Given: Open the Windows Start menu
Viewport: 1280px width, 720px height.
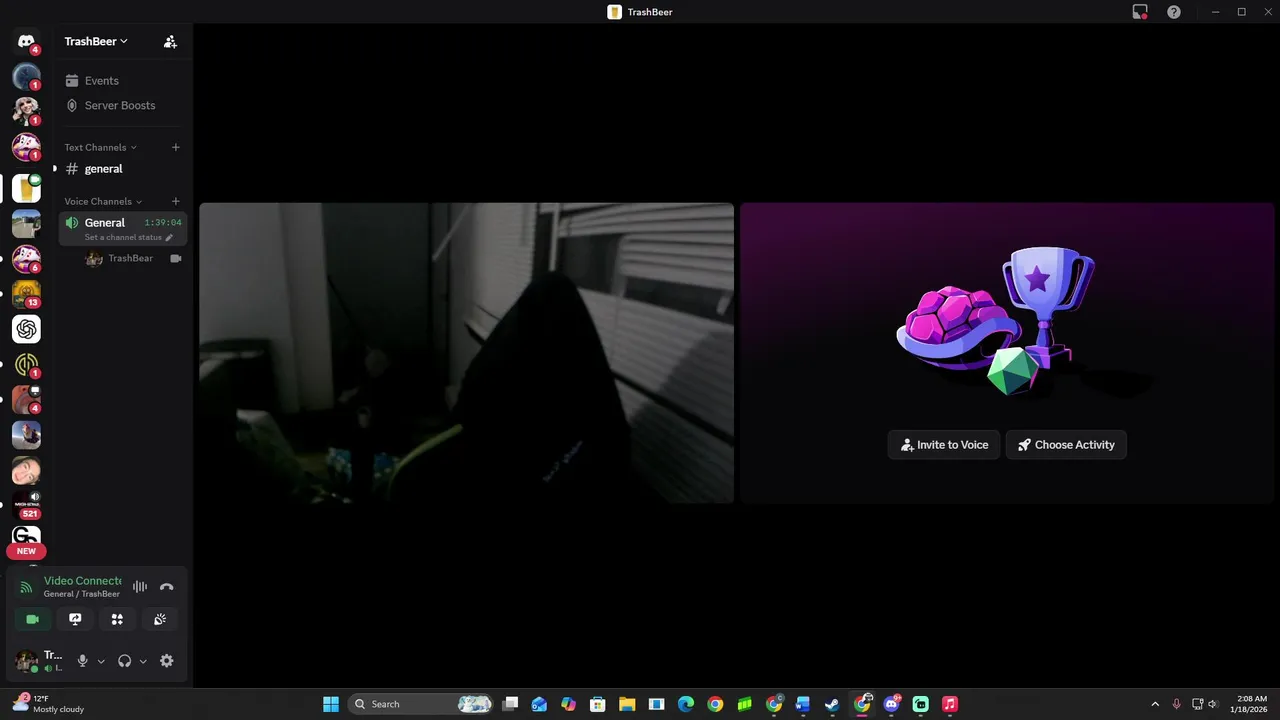Looking at the screenshot, I should point(331,704).
